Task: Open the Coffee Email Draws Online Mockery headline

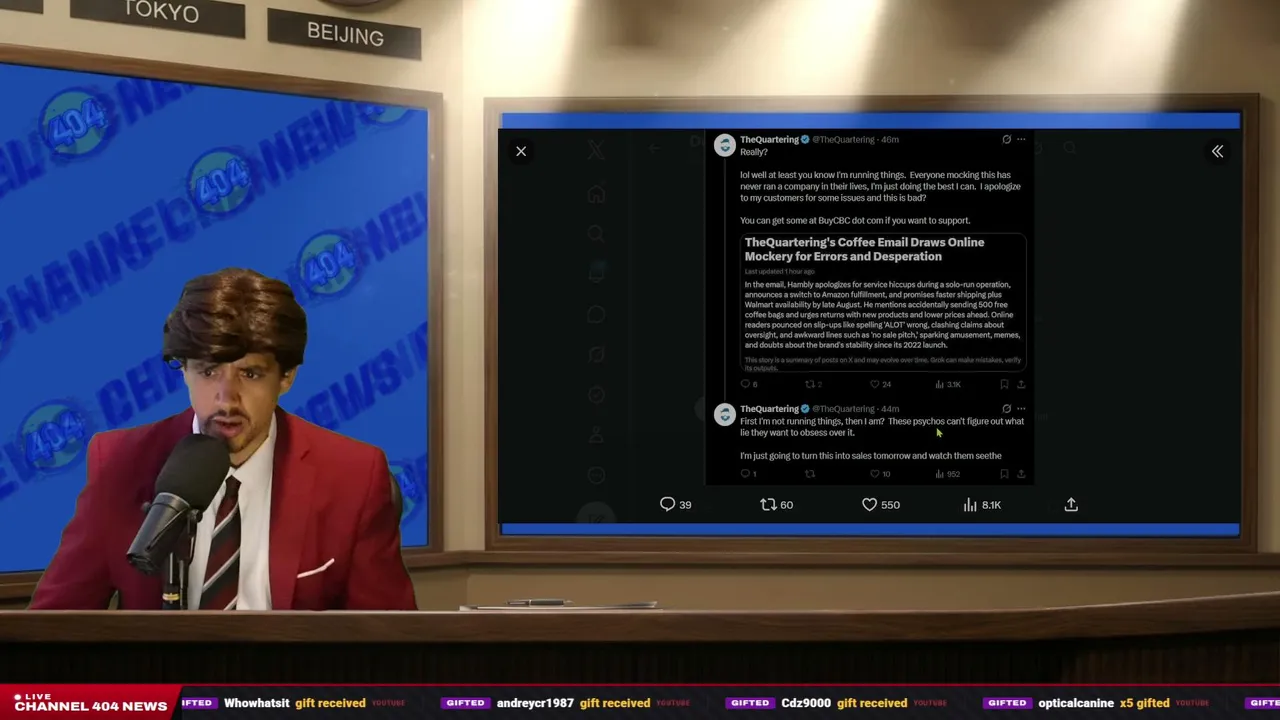Action: tap(864, 249)
